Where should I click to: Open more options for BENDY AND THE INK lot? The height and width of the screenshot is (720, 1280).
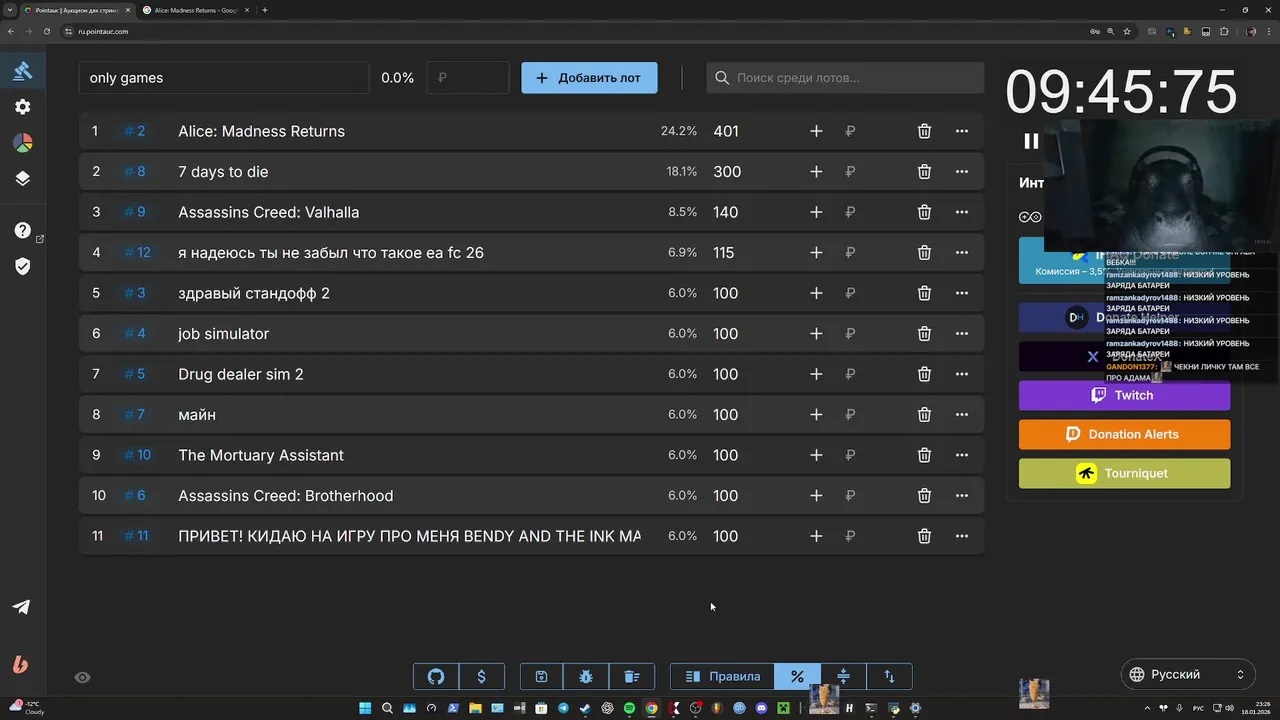pos(962,536)
